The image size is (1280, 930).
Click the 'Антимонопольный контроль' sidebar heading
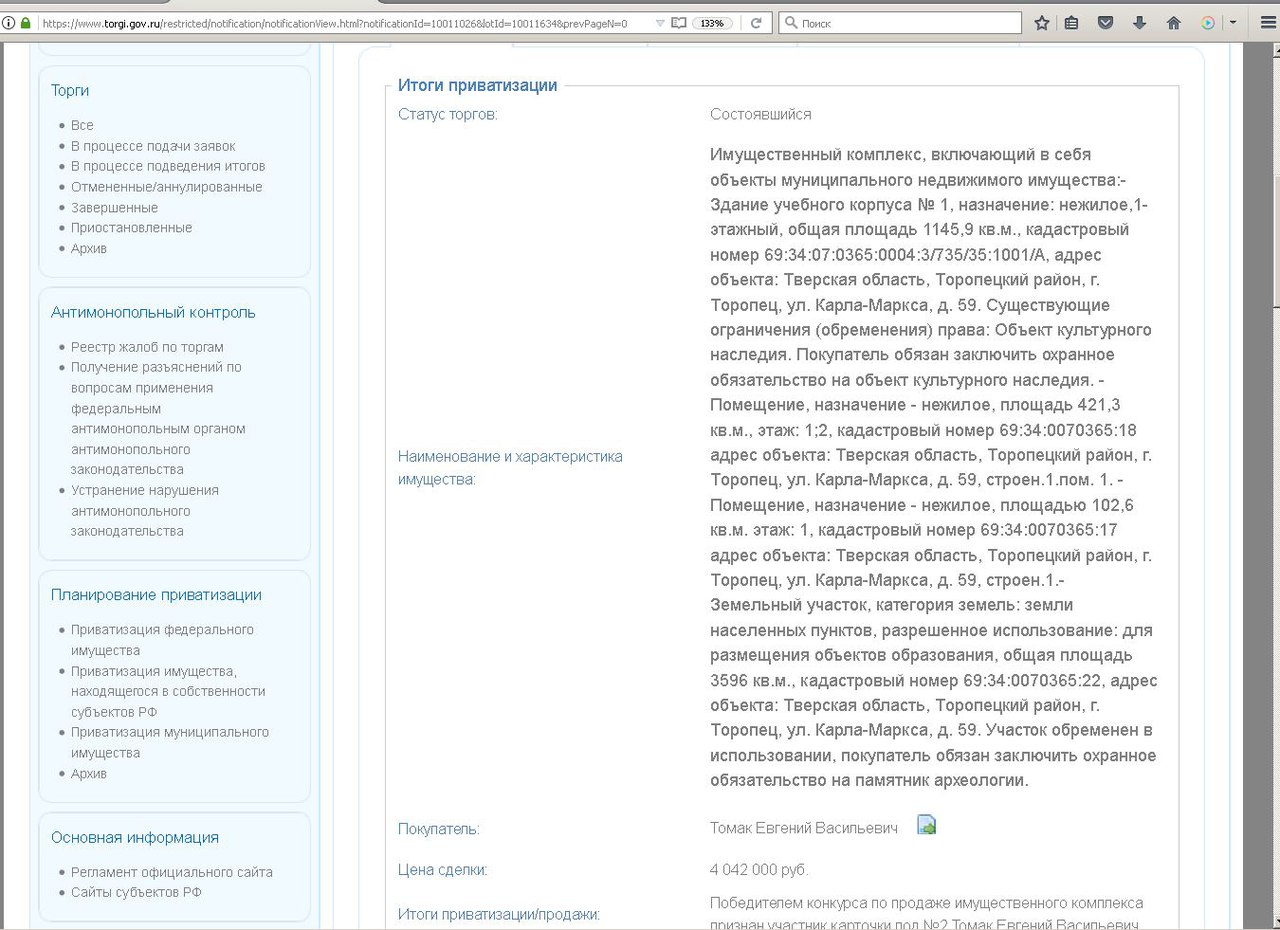click(153, 312)
